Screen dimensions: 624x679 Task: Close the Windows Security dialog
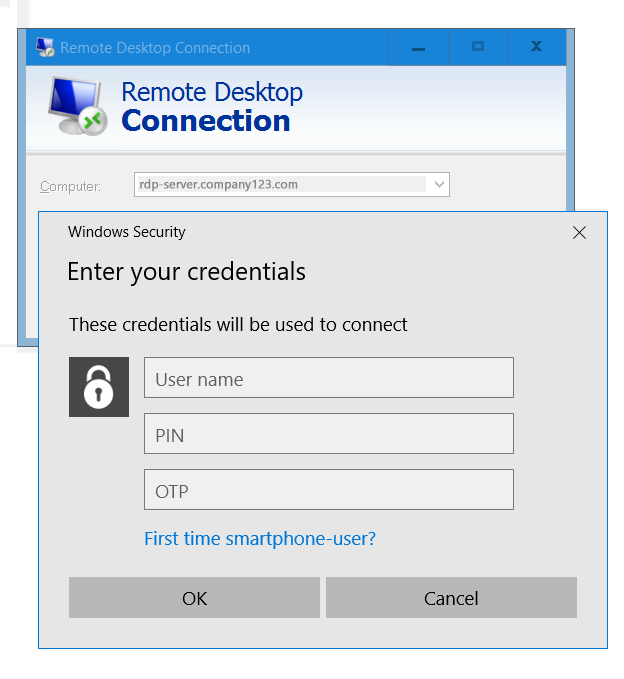(x=579, y=233)
